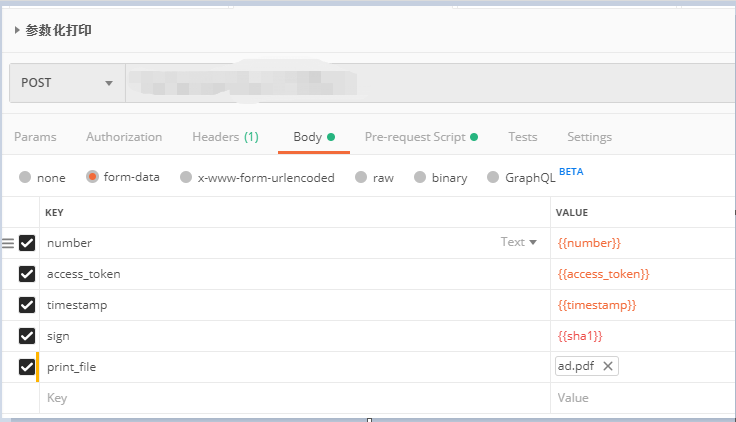Disable the timestamp parameter checkbox

pos(27,305)
